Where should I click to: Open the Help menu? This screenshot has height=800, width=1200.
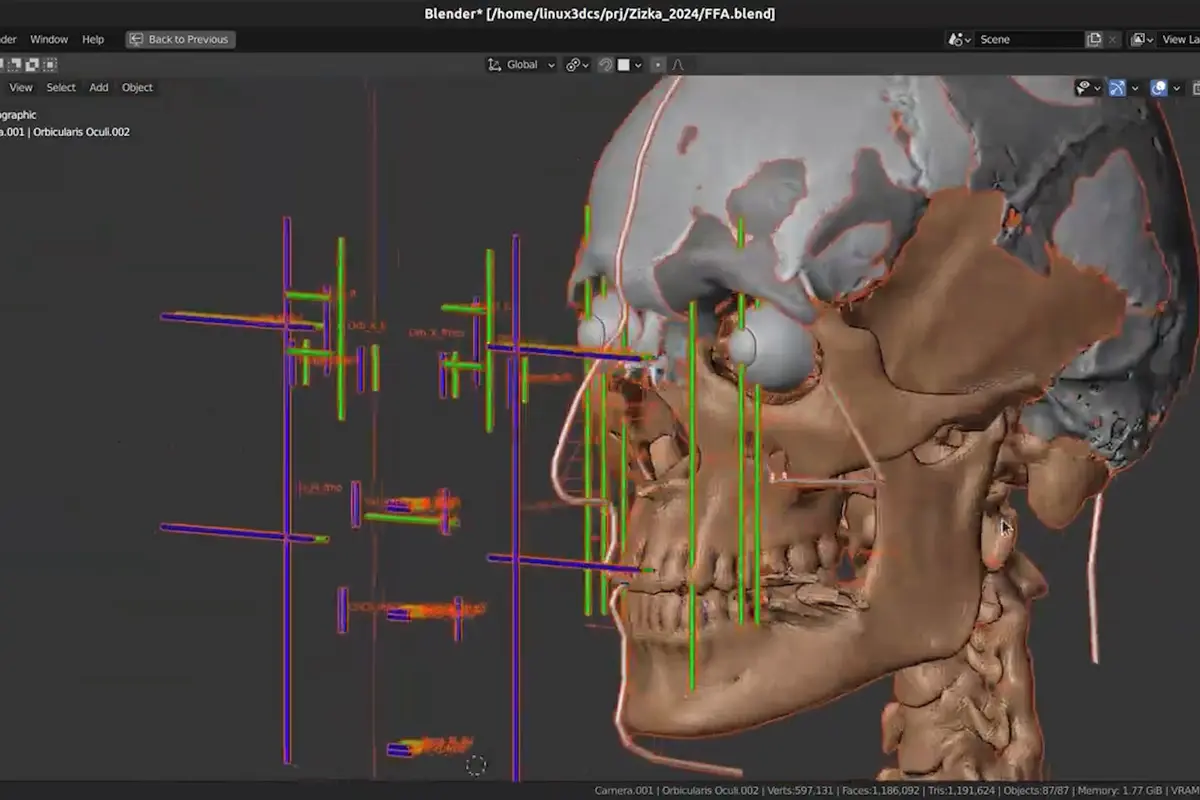click(x=93, y=39)
